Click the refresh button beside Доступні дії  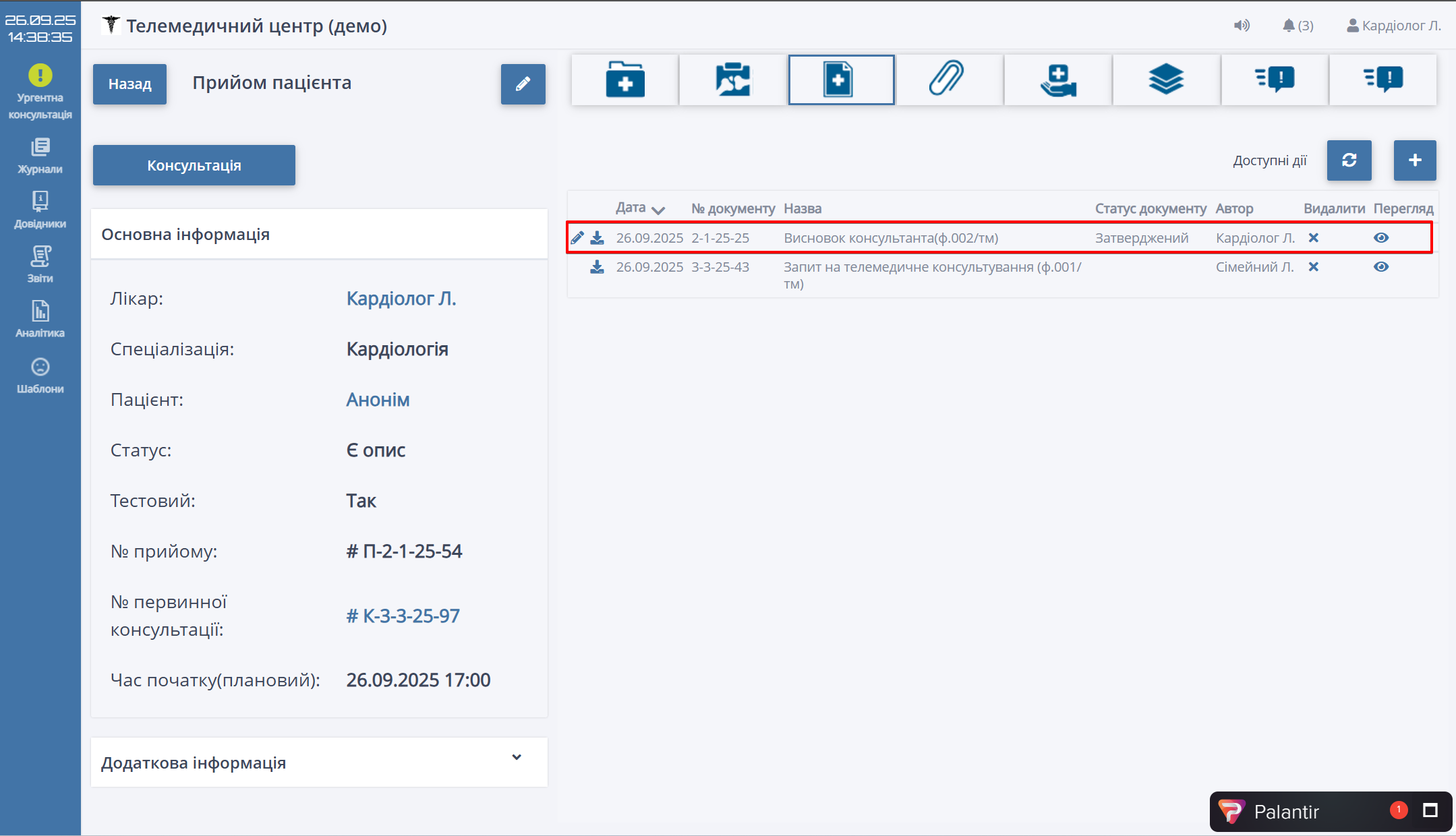1349,160
